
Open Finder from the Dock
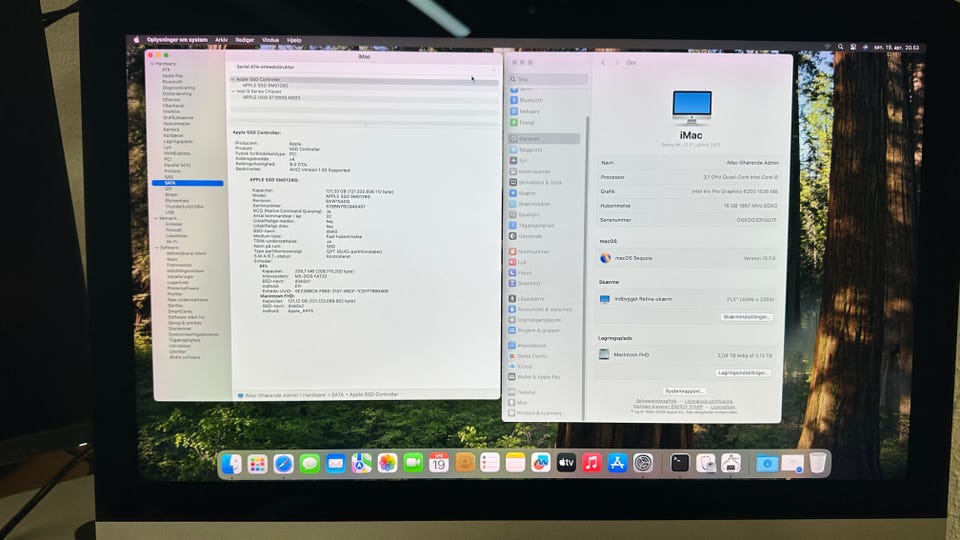(231, 463)
